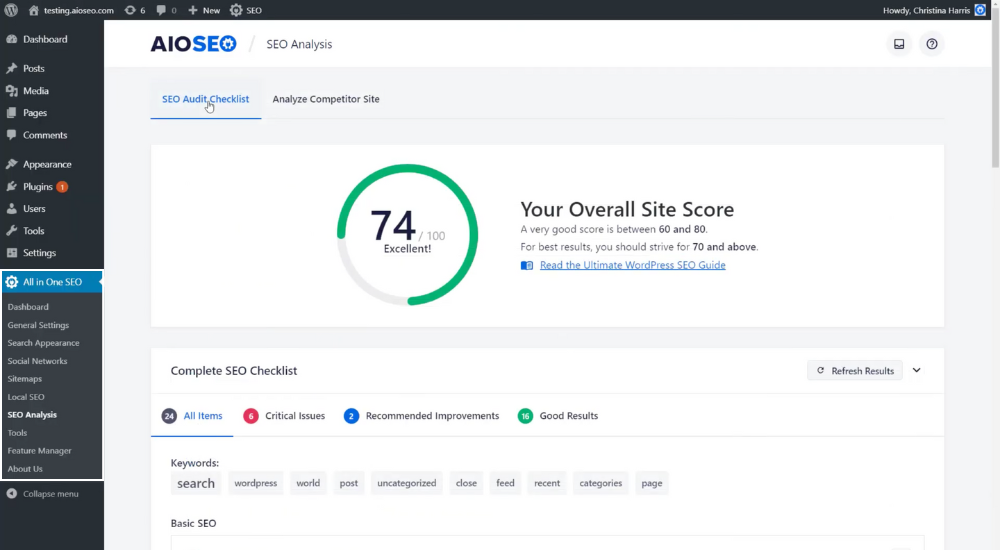Viewport: 1000px width, 550px height.
Task: Switch to Analyze Competitor Site tab
Action: [x=326, y=99]
